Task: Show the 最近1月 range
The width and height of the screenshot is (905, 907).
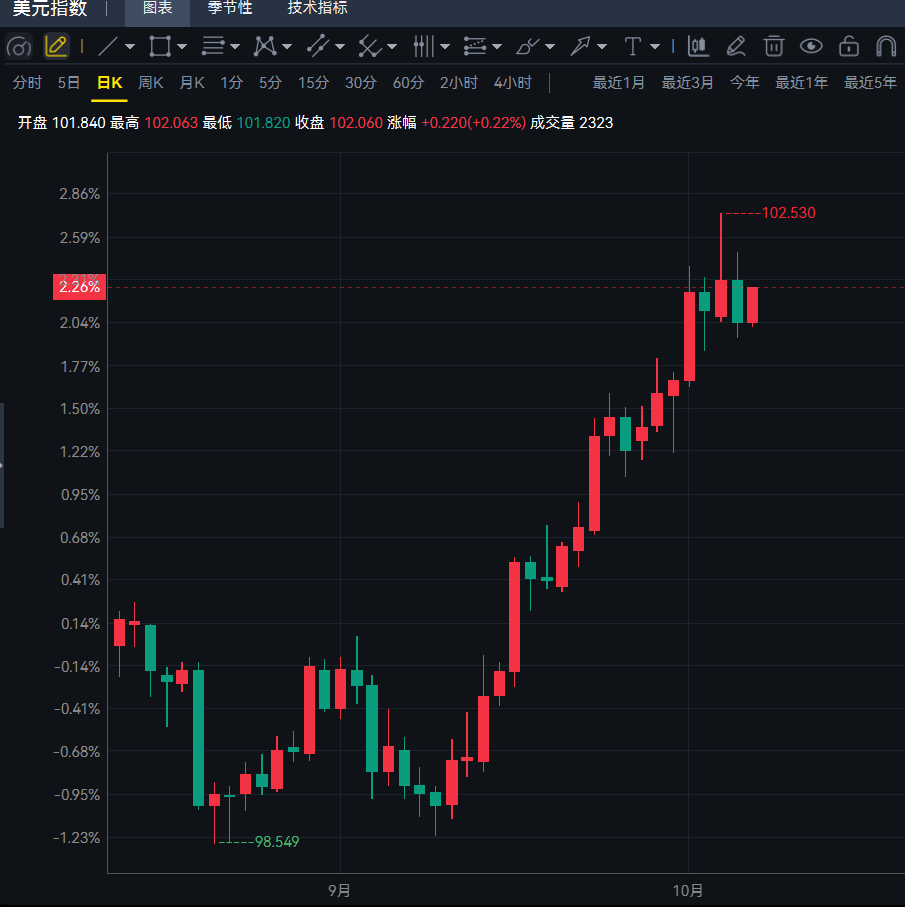Action: (618, 83)
